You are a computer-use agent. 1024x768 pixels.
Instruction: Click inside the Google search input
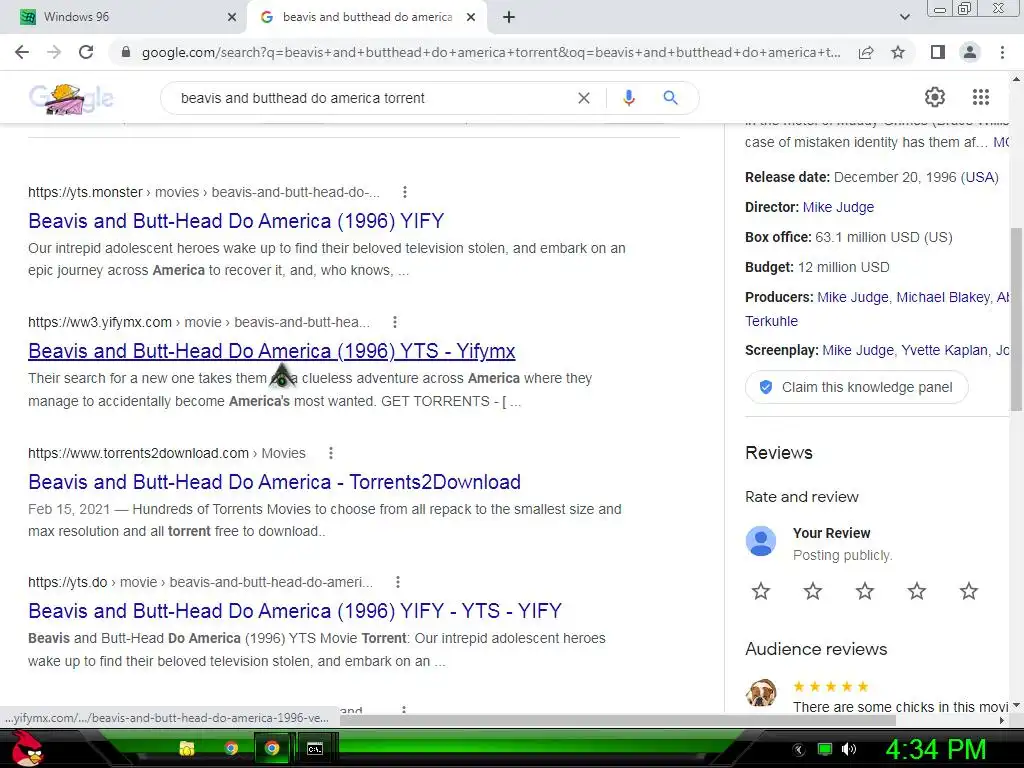click(372, 98)
